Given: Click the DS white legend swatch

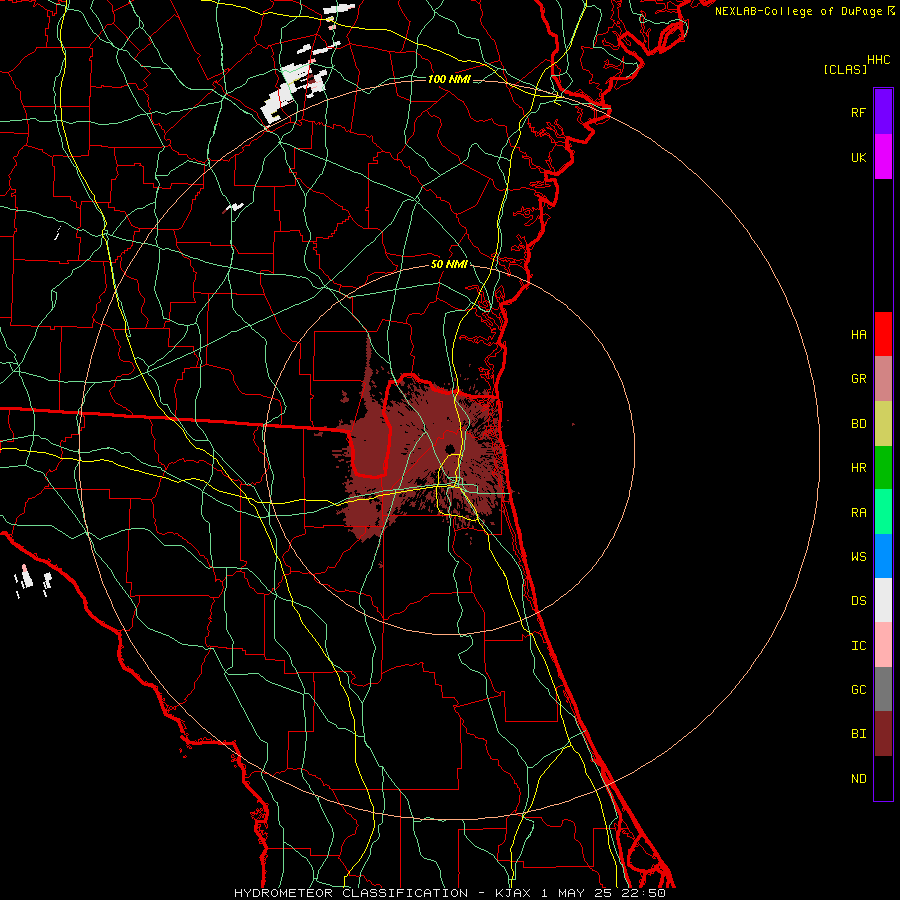Looking at the screenshot, I should pos(883,600).
